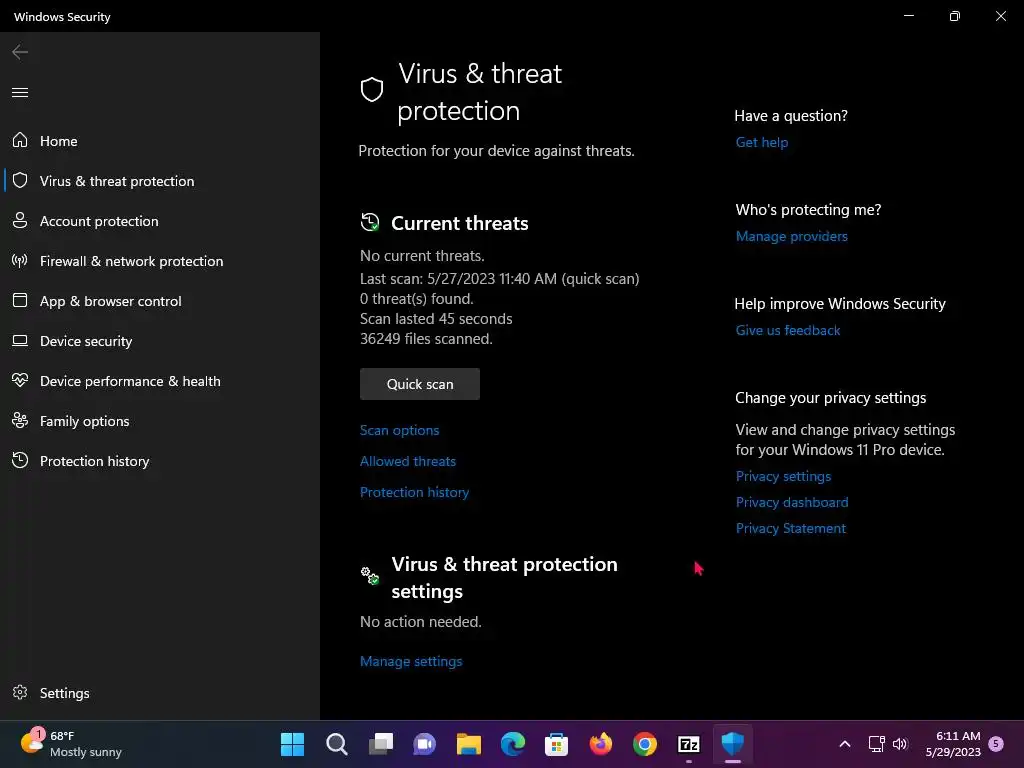Image resolution: width=1024 pixels, height=768 pixels.
Task: Click the shield icon by the page title
Action: [x=372, y=89]
